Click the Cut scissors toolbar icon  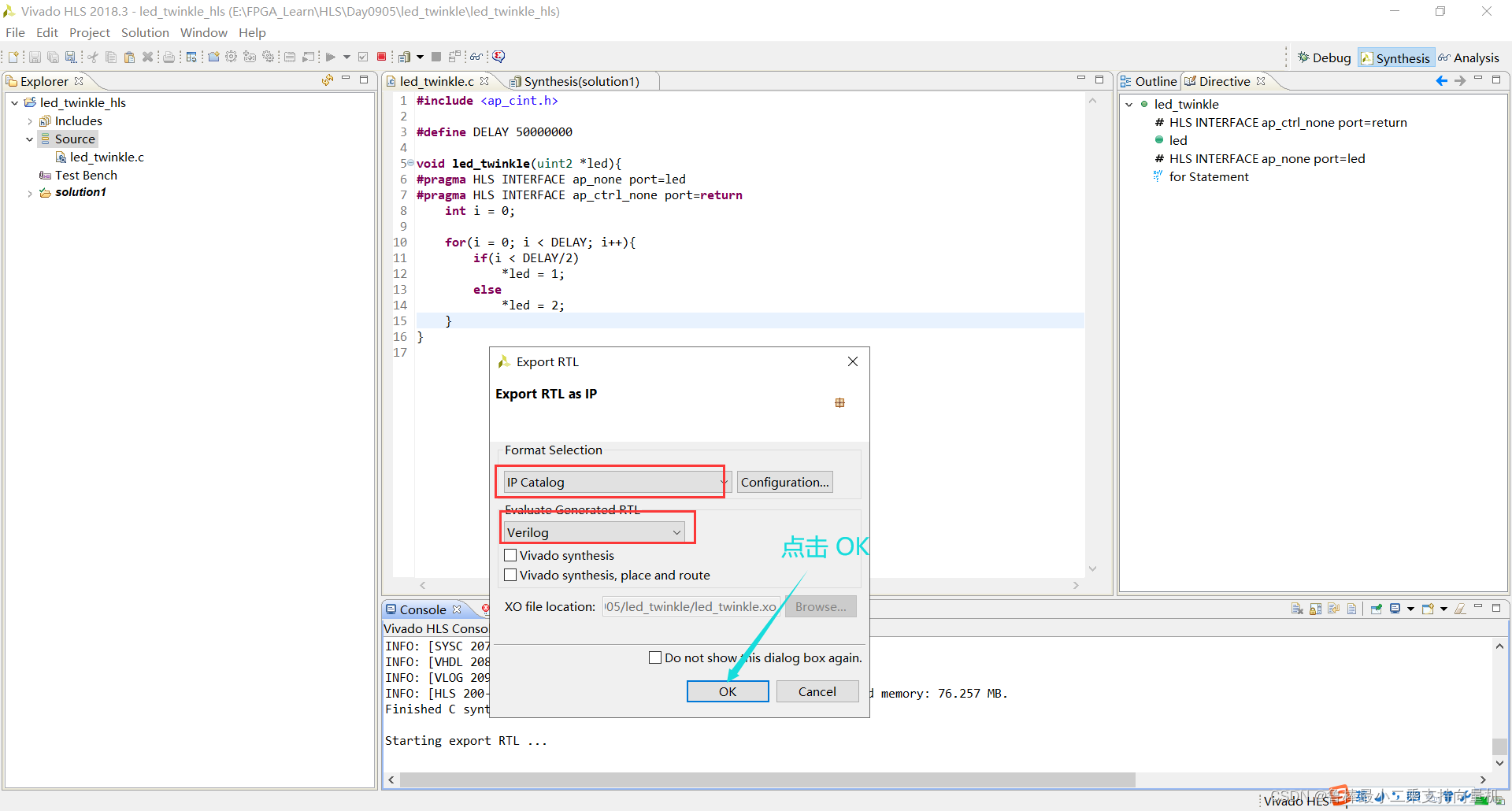(93, 57)
